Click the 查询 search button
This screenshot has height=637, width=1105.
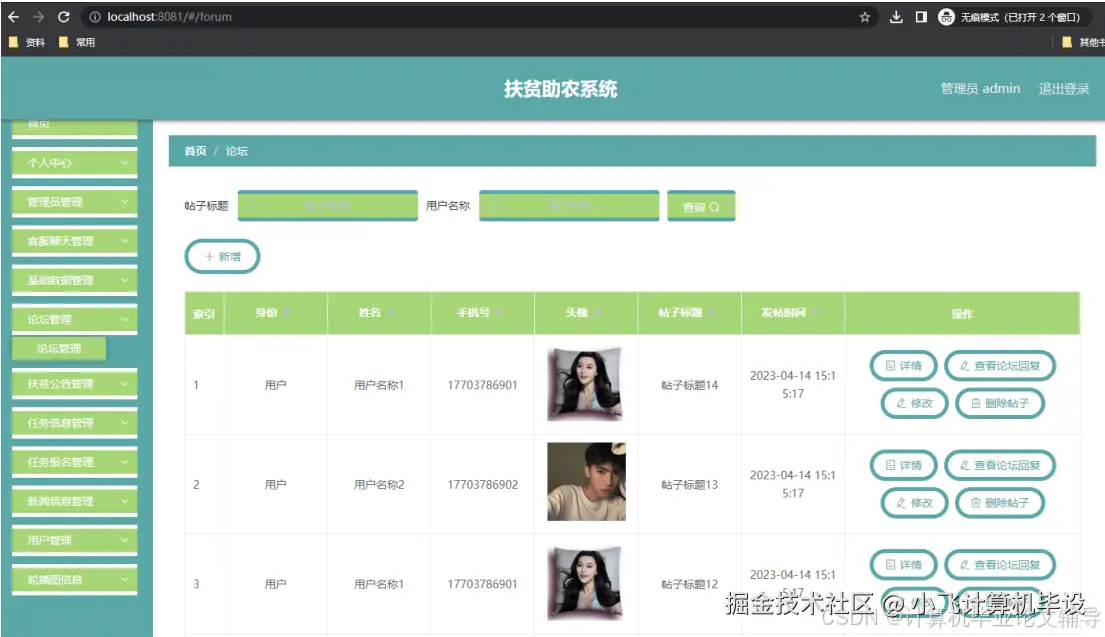click(701, 206)
